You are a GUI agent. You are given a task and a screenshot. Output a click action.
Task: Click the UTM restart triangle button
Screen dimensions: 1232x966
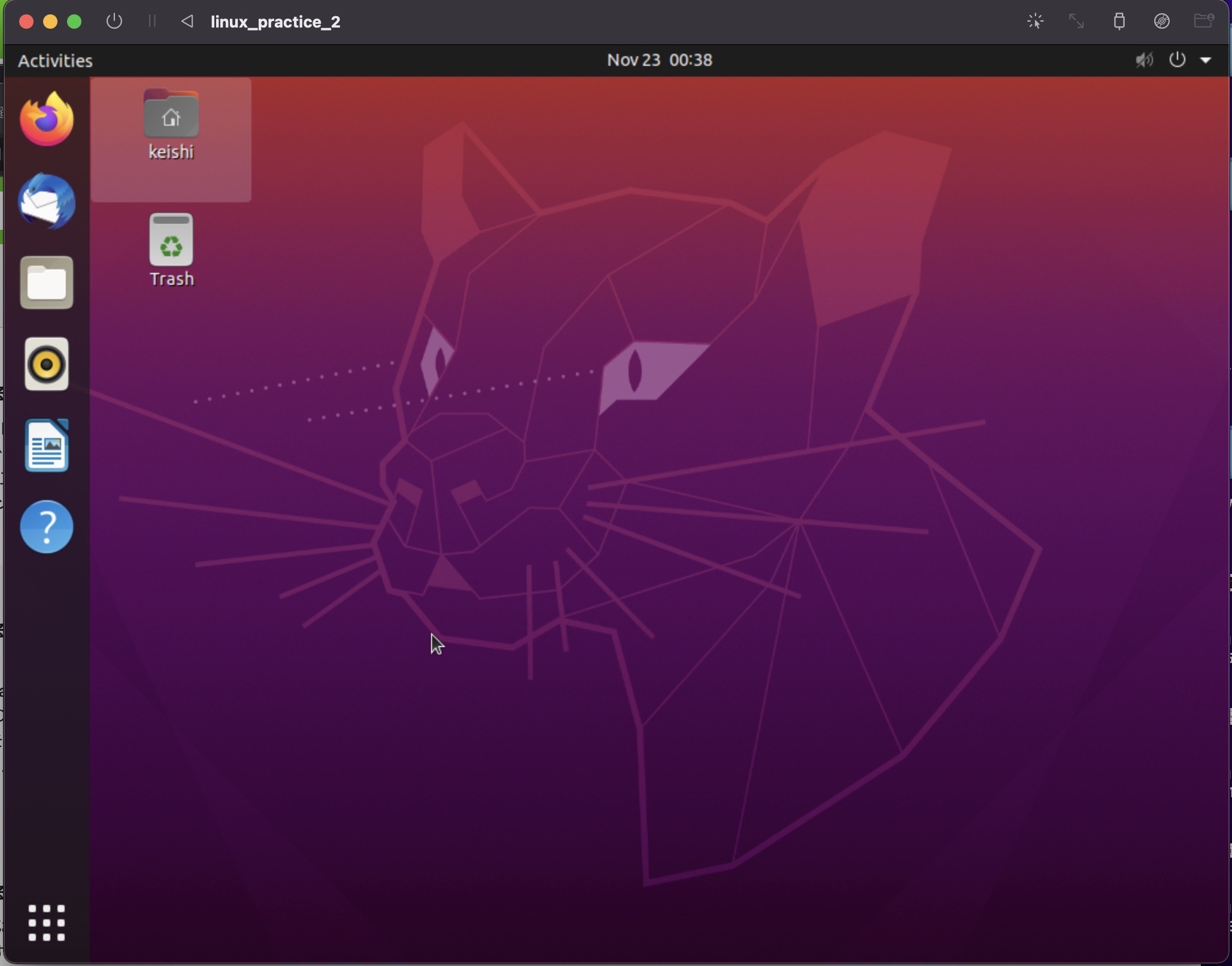click(187, 22)
